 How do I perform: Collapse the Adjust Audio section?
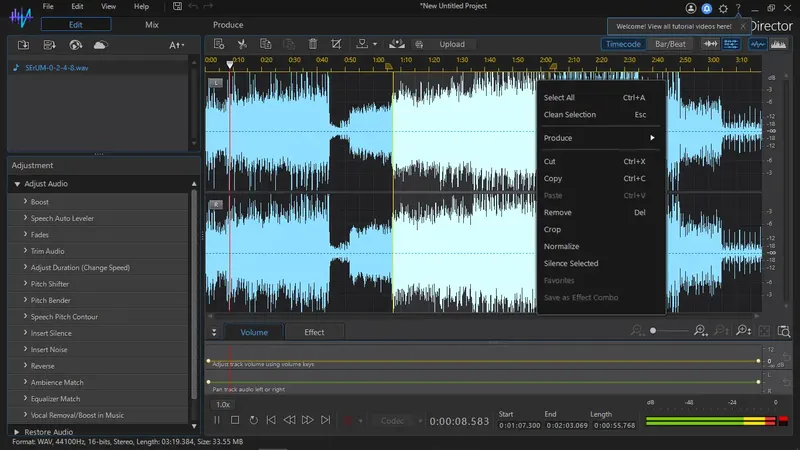pos(17,184)
